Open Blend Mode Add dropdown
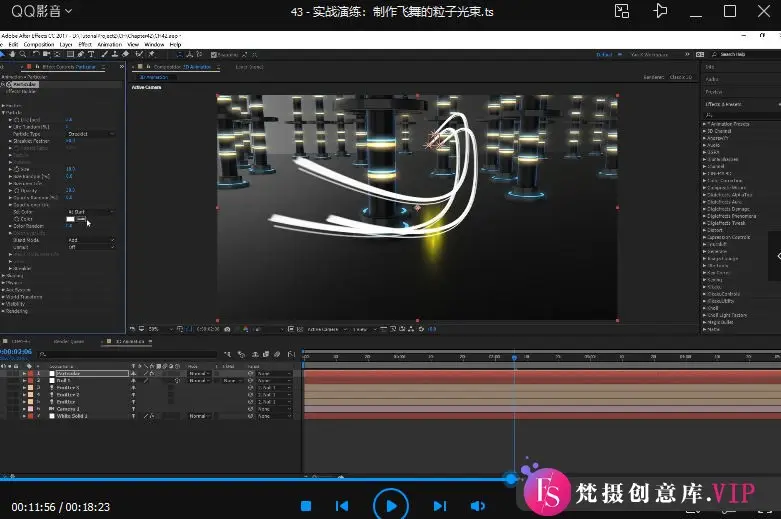The height and width of the screenshot is (519, 781). click(x=91, y=240)
